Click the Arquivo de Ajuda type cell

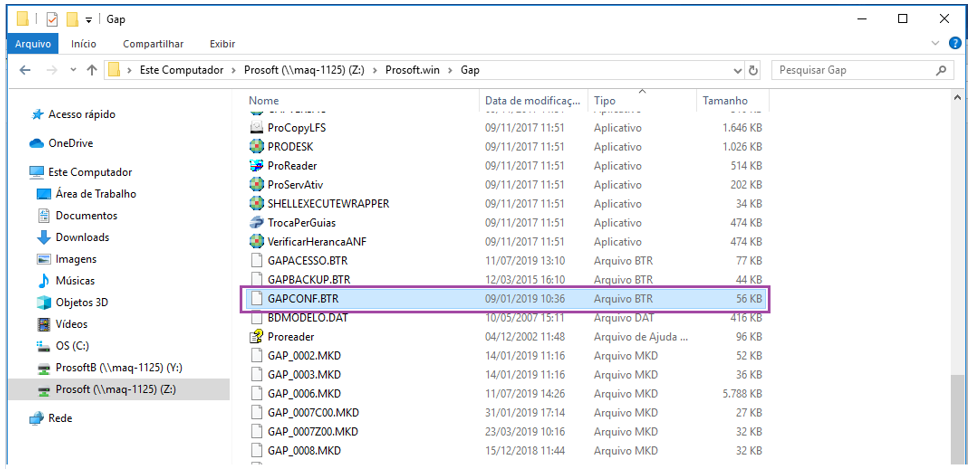(641, 337)
